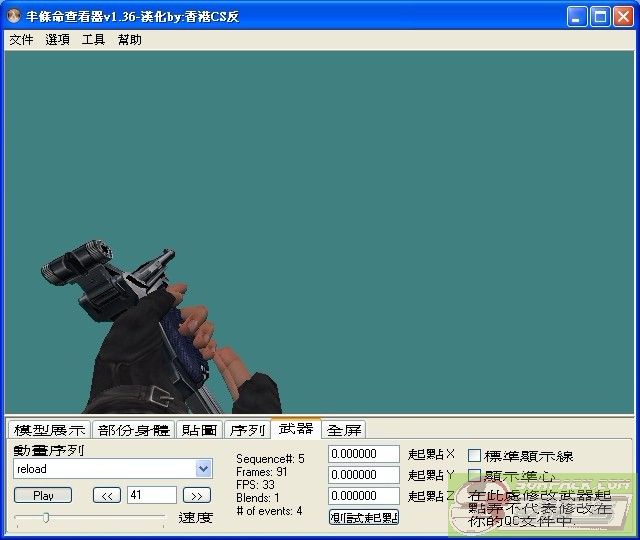Expand the reload animation sequence dropdown
640x540 pixels.
click(204, 468)
